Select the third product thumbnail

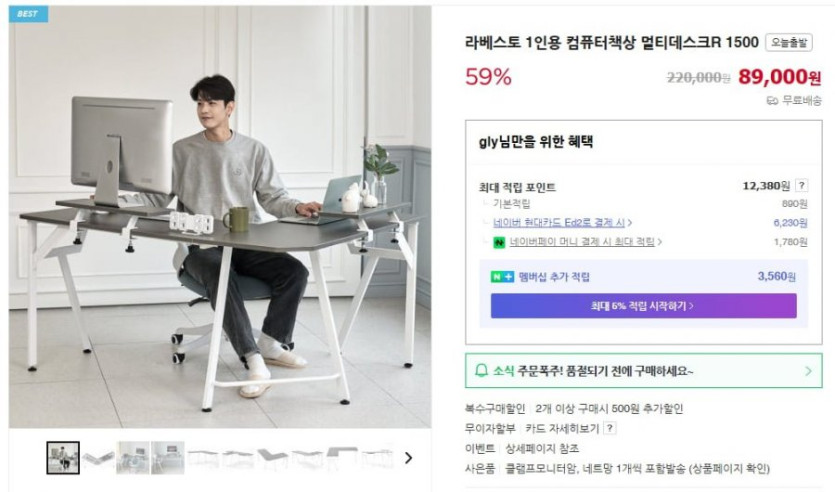pos(133,458)
